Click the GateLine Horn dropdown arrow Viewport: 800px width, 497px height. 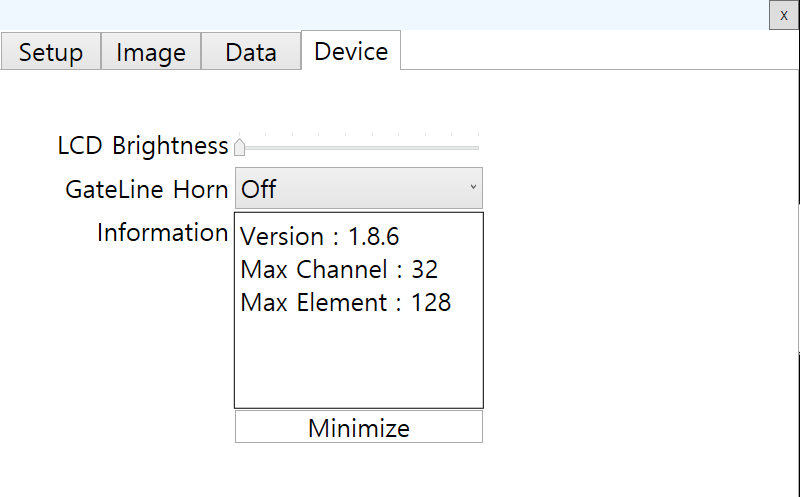click(x=473, y=187)
